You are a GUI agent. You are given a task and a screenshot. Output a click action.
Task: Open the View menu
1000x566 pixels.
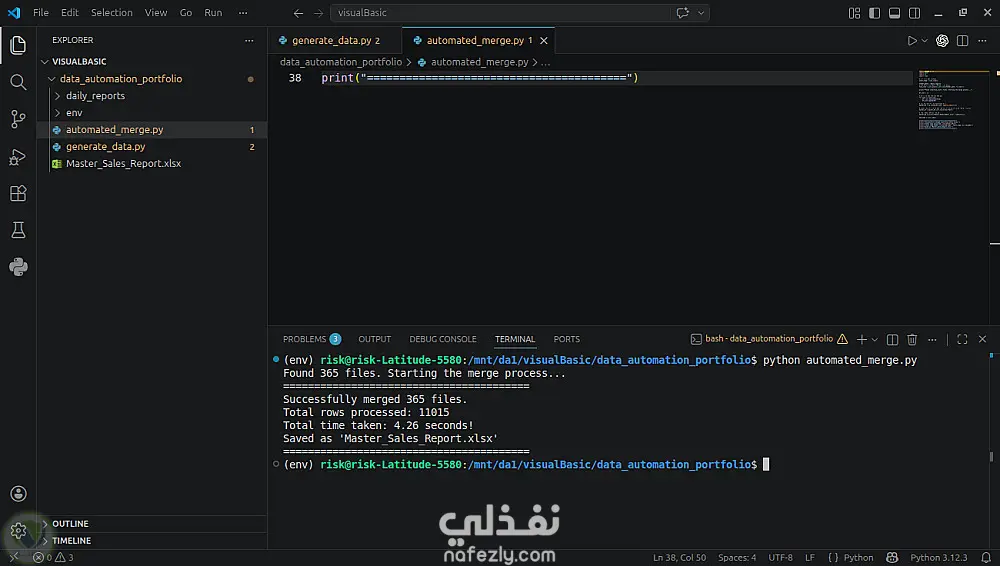click(x=156, y=13)
